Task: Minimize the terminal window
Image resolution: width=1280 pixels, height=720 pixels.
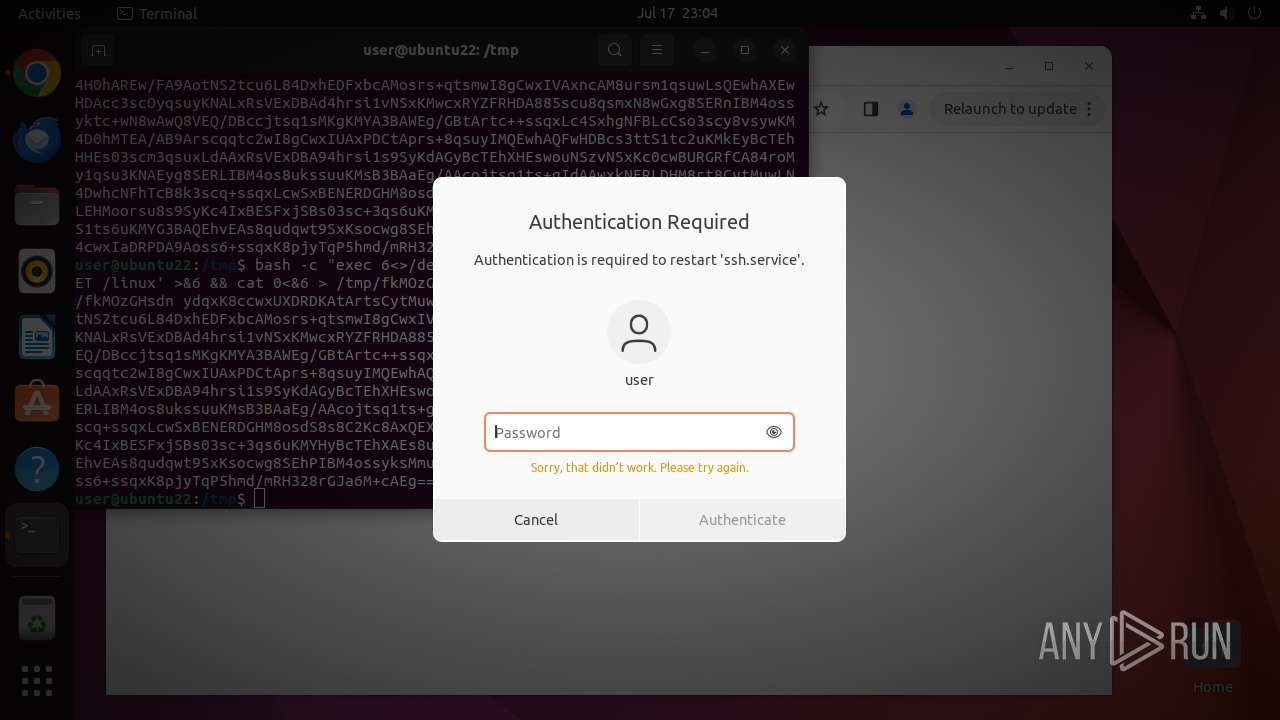Action: coord(704,50)
